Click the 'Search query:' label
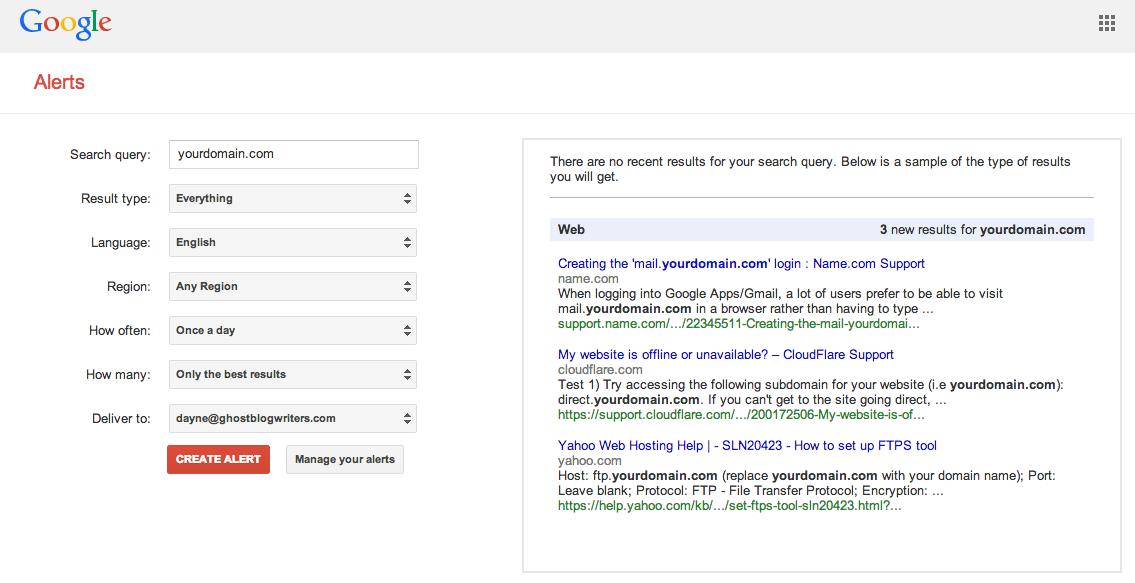 pyautogui.click(x=110, y=154)
